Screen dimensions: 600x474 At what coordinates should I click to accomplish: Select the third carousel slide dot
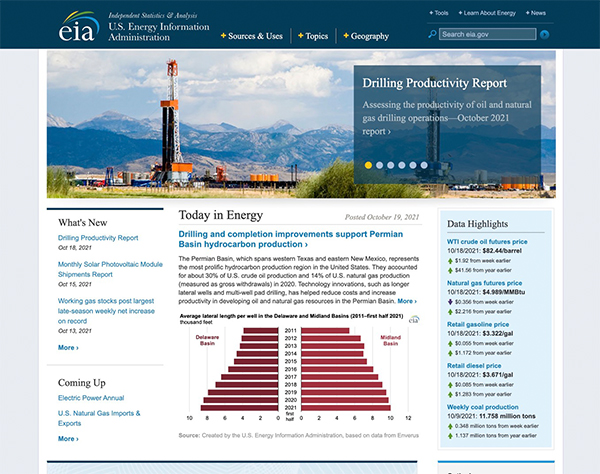(x=390, y=165)
